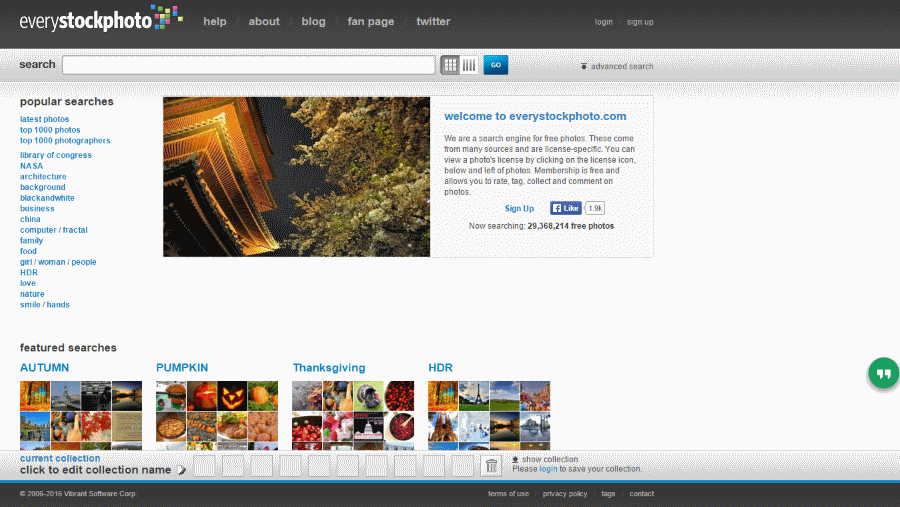
Task: Open the PUMPKIN featured search
Action: (182, 367)
